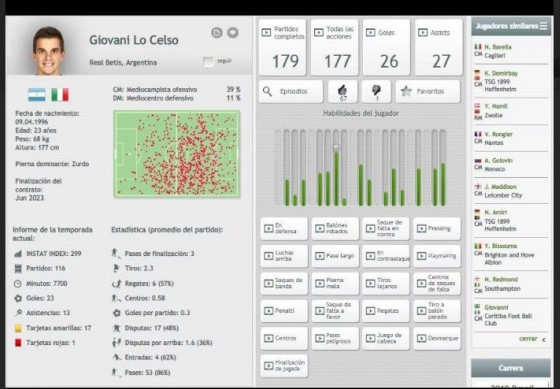Click the clock icon beside player name

217,33
